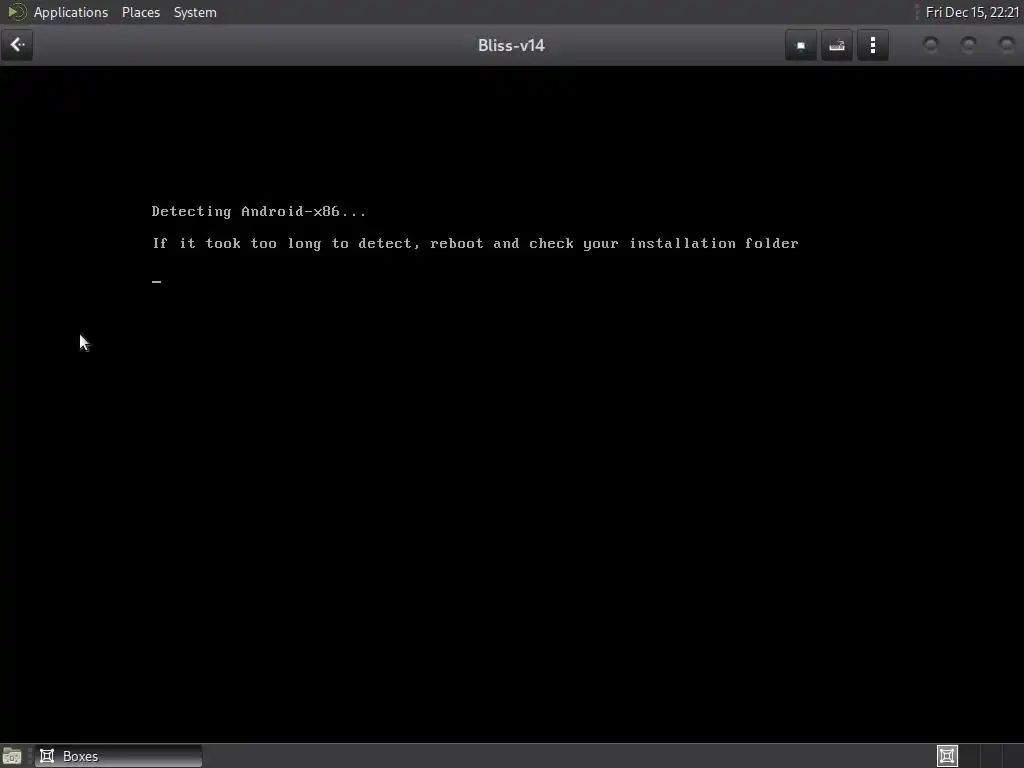Select the first workspace containing Boxes
This screenshot has height=768, width=1024.
point(947,756)
